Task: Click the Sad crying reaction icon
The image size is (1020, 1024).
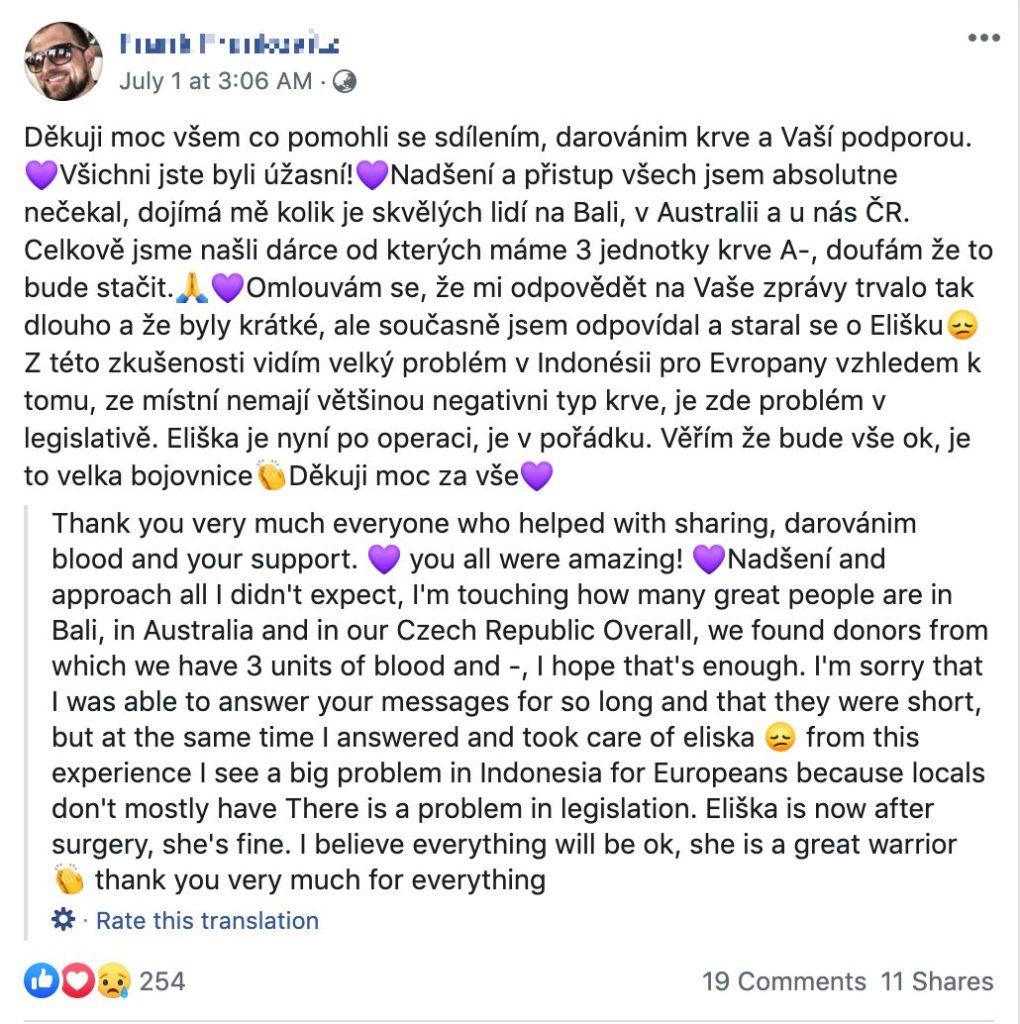Action: coord(112,981)
